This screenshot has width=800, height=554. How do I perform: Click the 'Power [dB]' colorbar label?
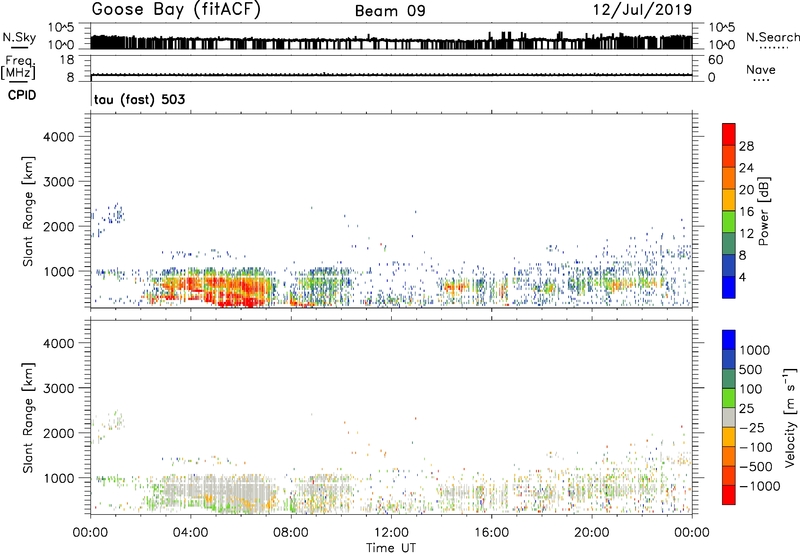tap(763, 211)
